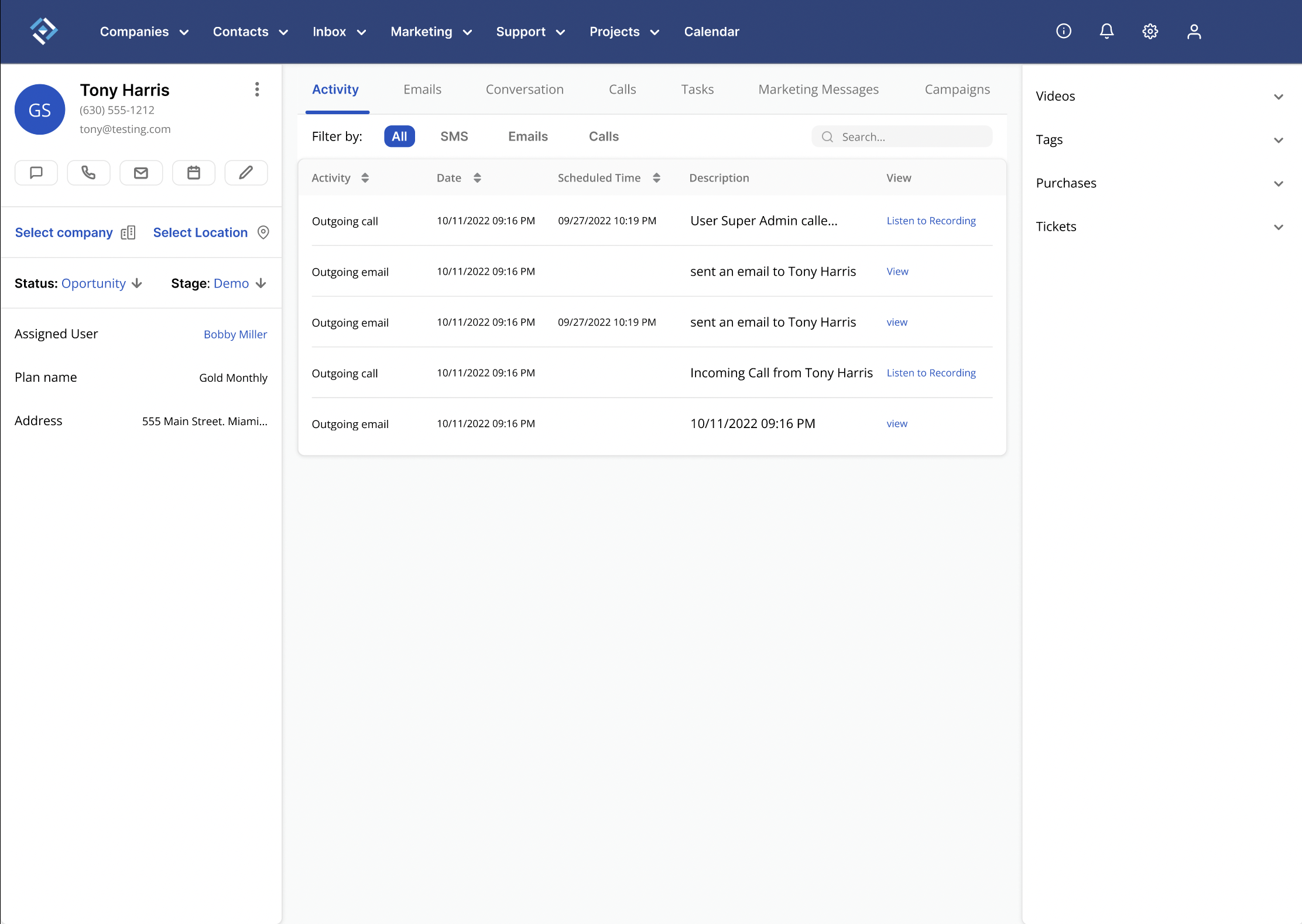The image size is (1302, 924).
Task: Expand the Tickets section
Action: pos(1159,227)
